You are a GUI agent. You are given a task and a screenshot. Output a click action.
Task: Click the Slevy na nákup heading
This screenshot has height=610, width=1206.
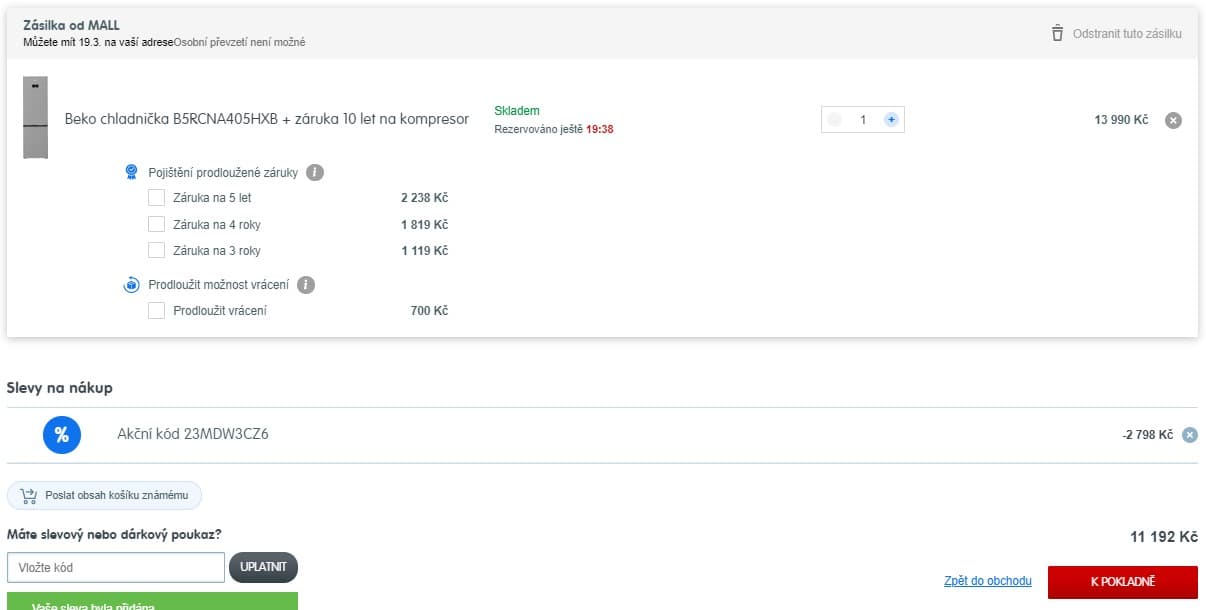pos(60,387)
